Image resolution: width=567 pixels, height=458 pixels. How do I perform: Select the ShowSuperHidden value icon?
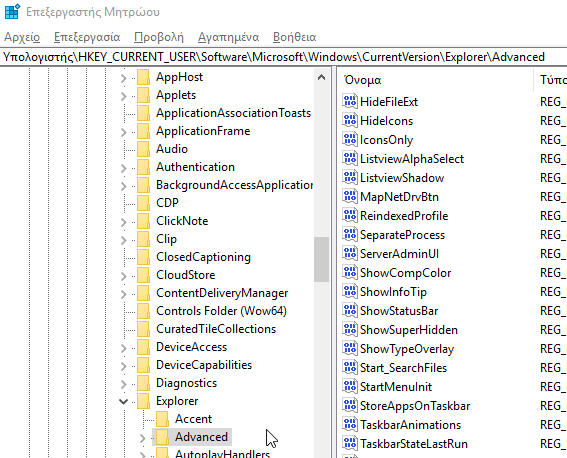[350, 329]
